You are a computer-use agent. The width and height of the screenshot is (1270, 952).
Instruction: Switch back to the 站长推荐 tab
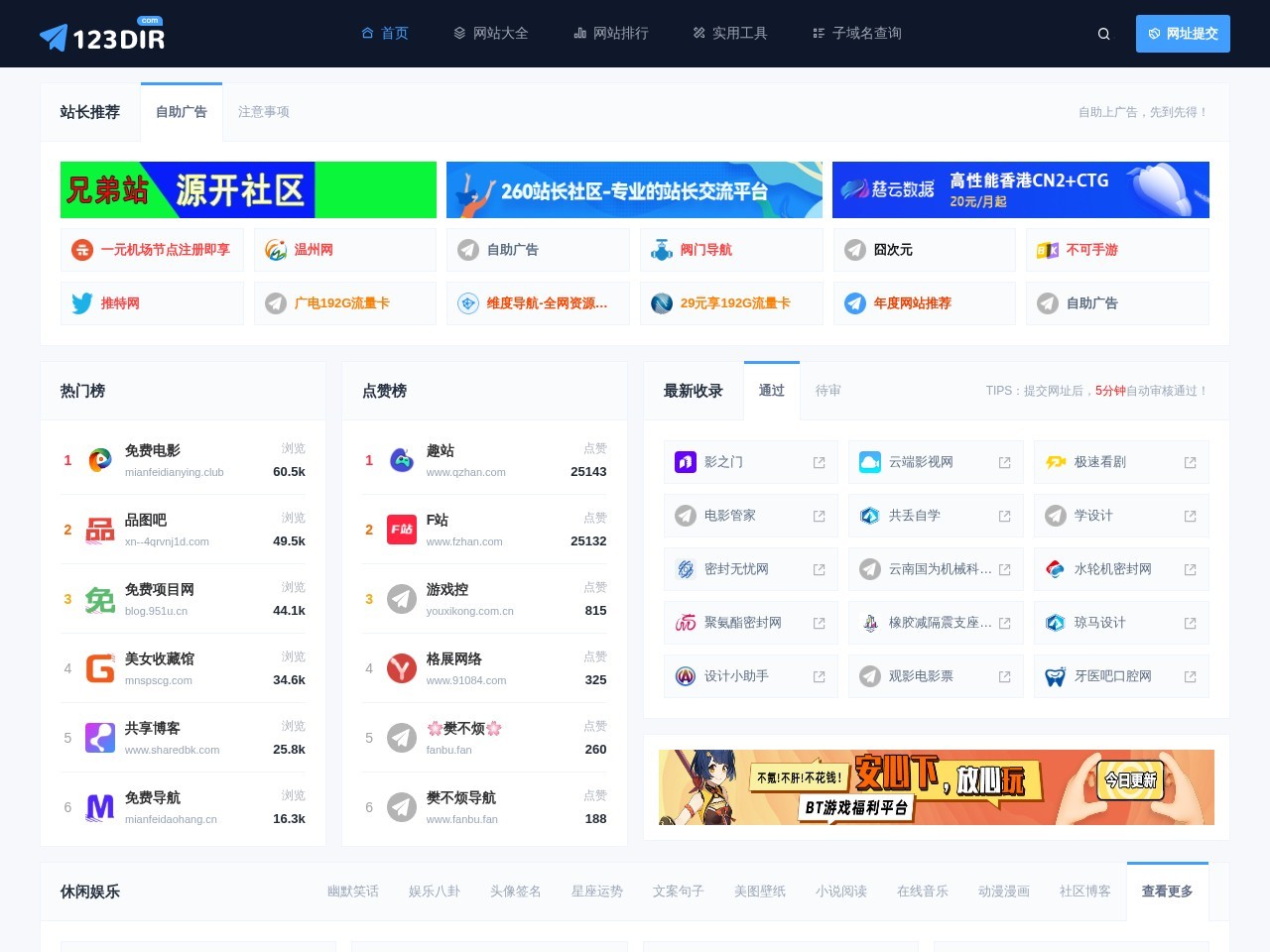(90, 111)
